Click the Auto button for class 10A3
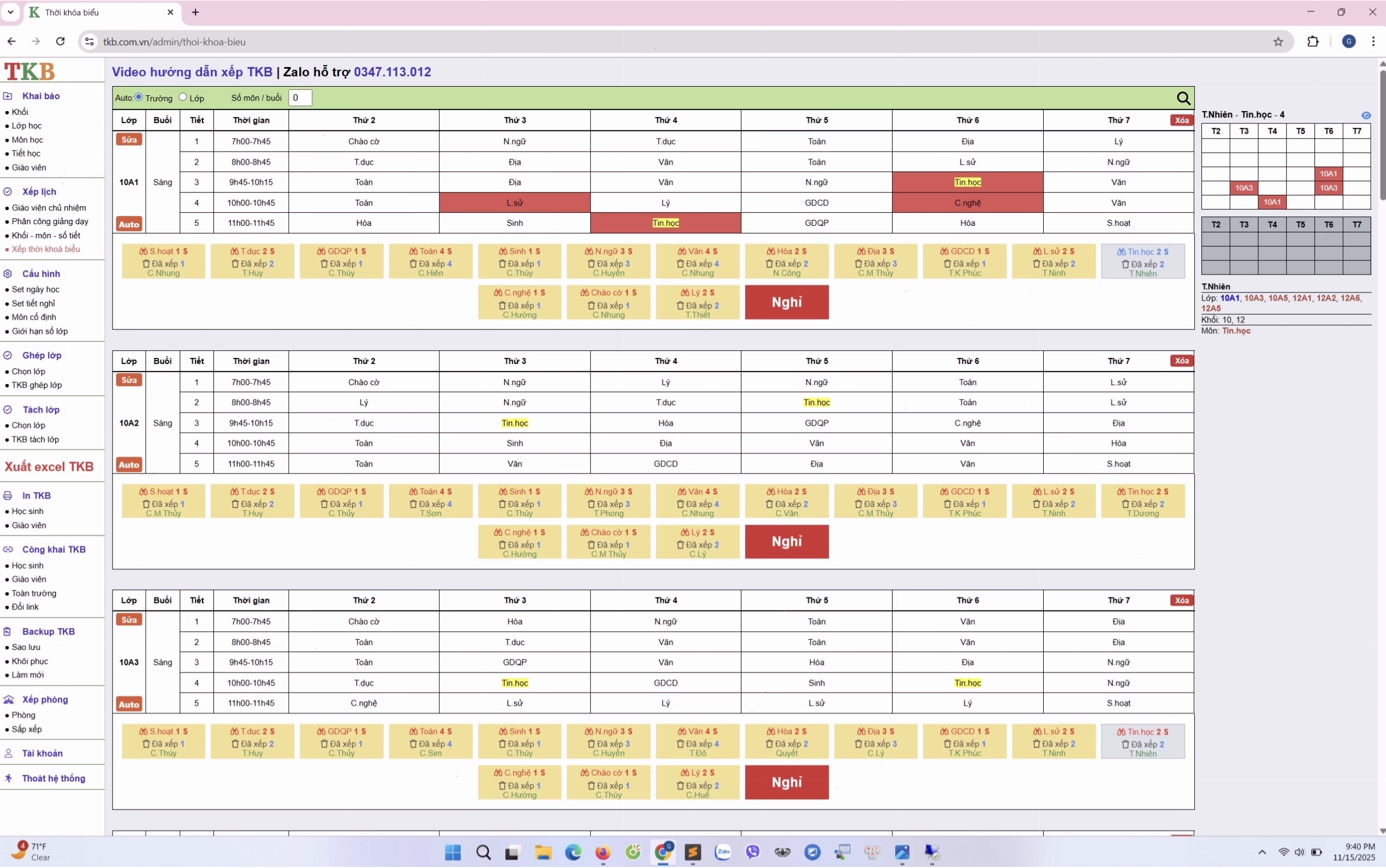This screenshot has width=1386, height=868. pos(128,704)
